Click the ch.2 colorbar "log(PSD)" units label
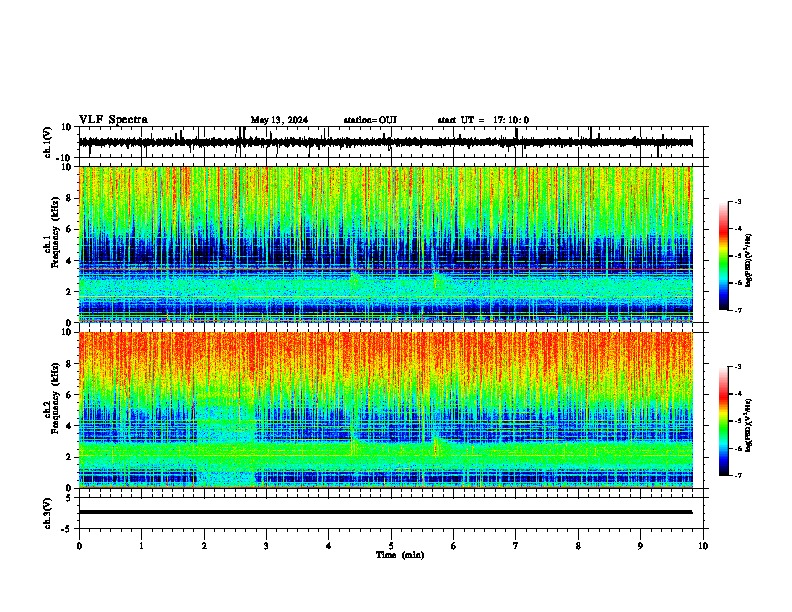 coord(749,425)
